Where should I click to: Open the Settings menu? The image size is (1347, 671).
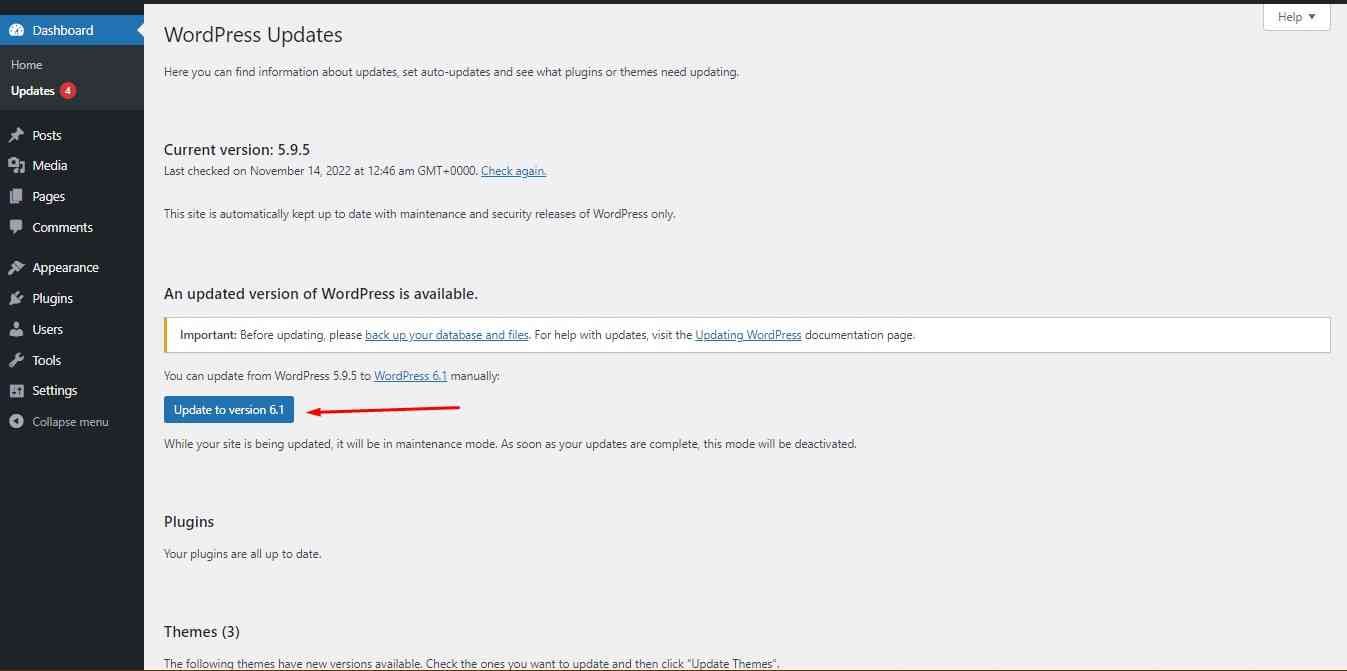coord(72,390)
